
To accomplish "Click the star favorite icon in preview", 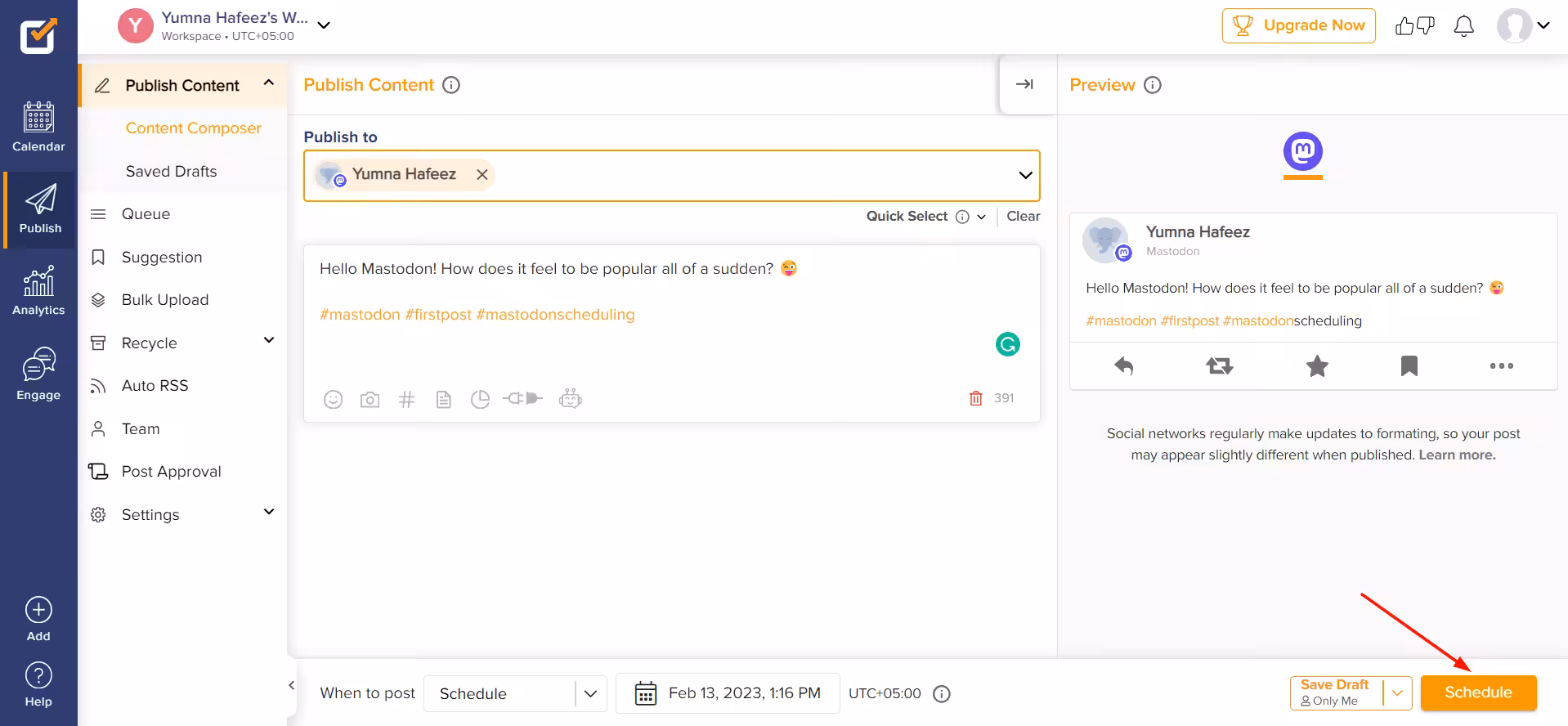I will coord(1317,365).
